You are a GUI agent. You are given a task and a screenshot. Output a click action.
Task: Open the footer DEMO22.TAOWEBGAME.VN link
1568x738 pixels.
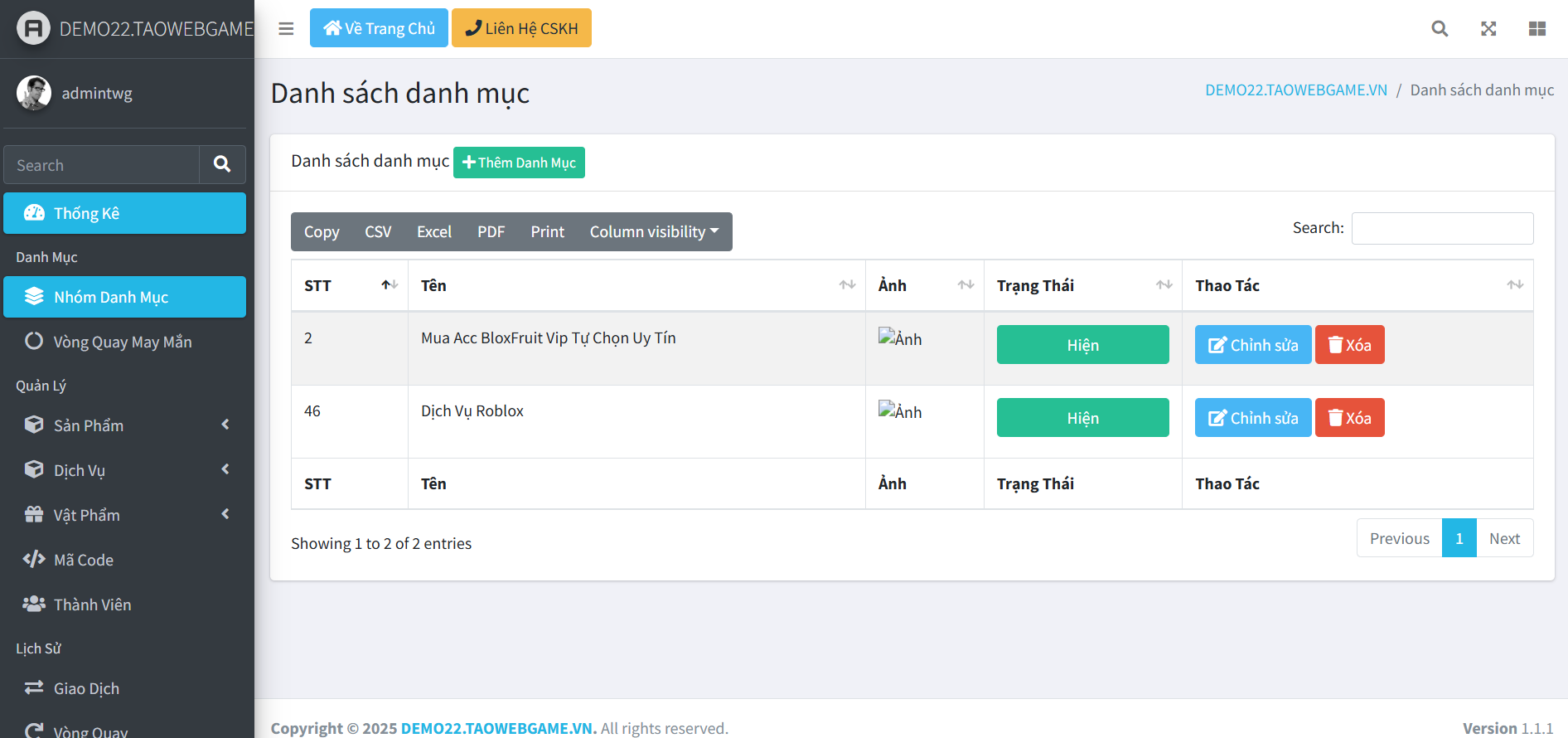498,728
